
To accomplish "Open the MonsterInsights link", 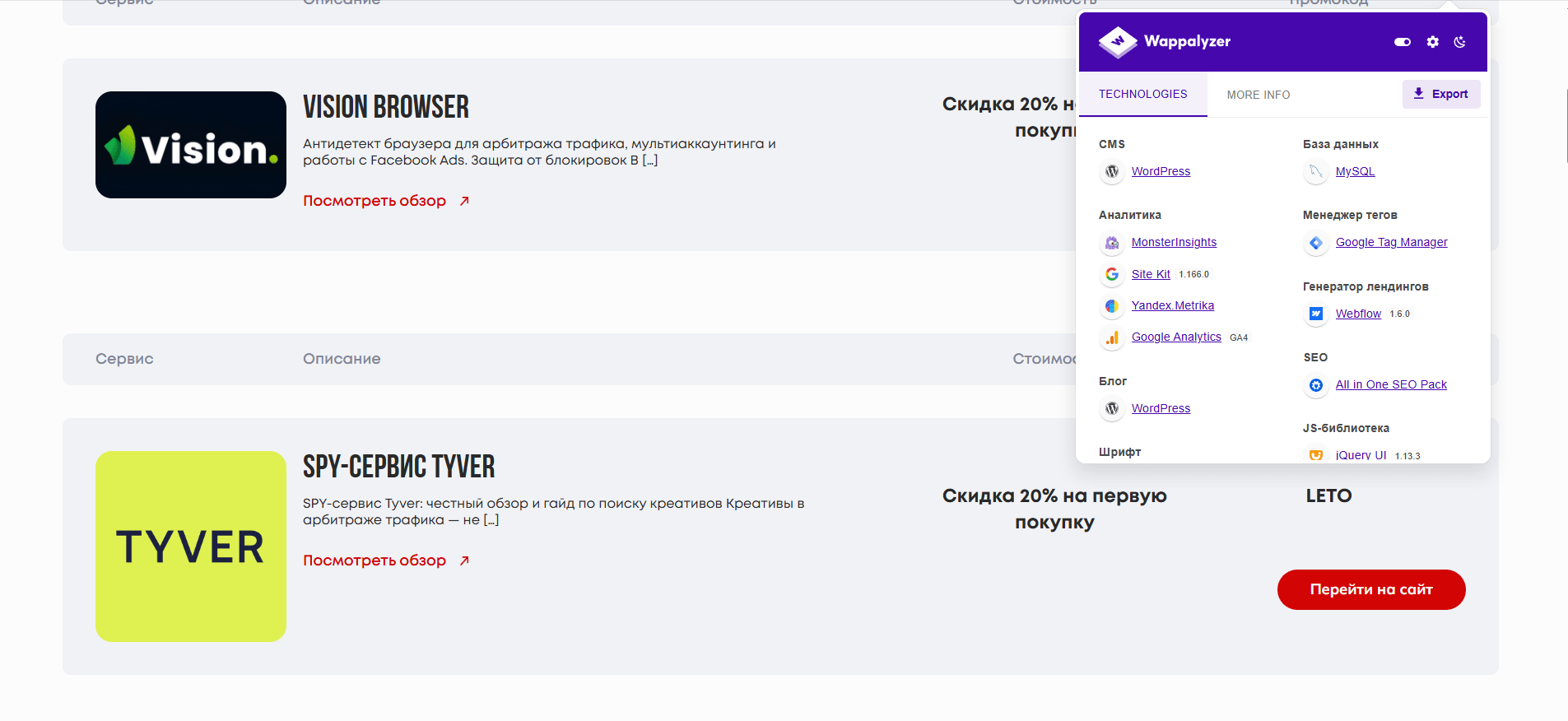I will tap(1174, 242).
